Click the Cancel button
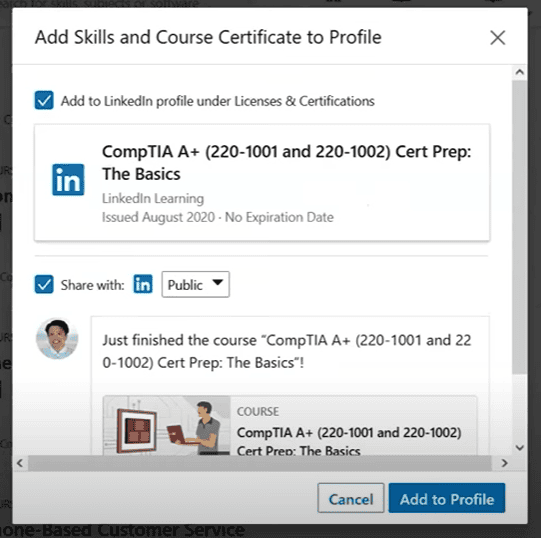 point(351,498)
